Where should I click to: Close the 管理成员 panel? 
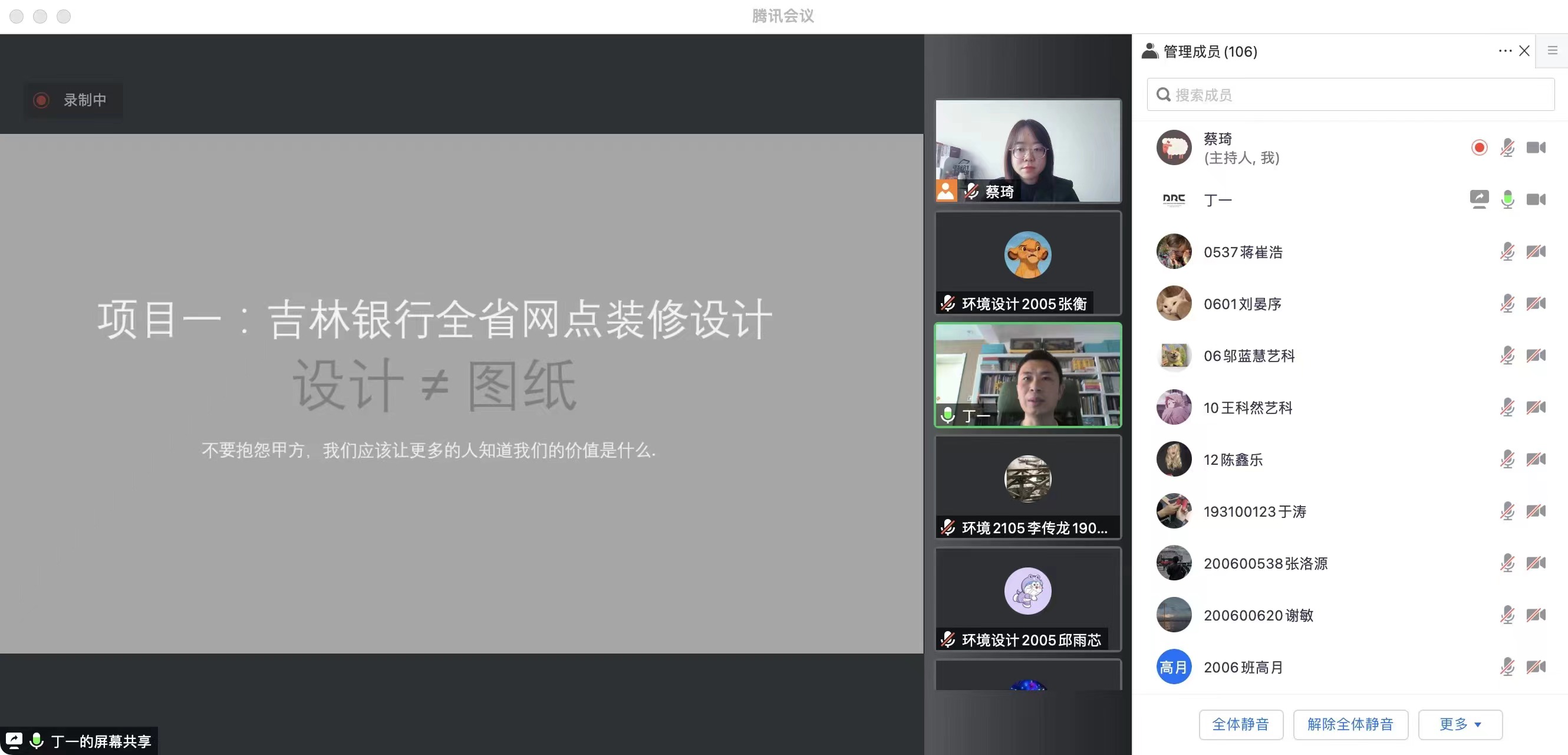1524,51
